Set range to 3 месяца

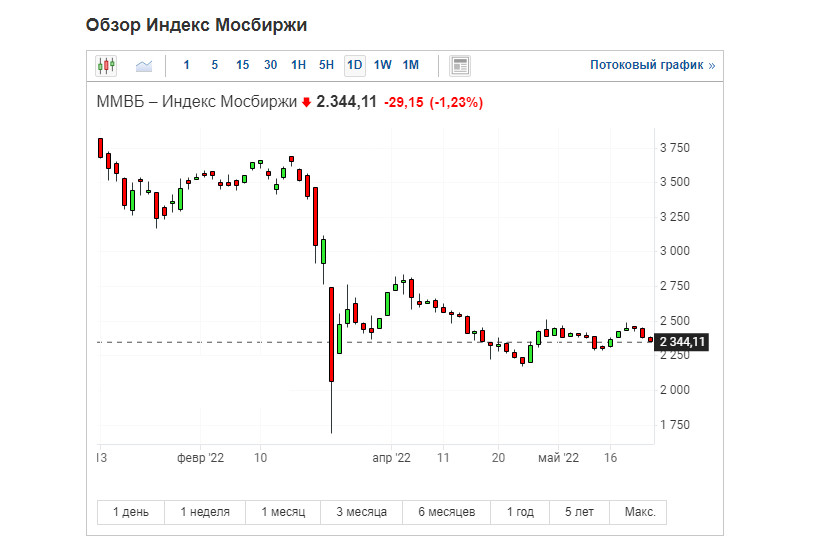(x=362, y=512)
